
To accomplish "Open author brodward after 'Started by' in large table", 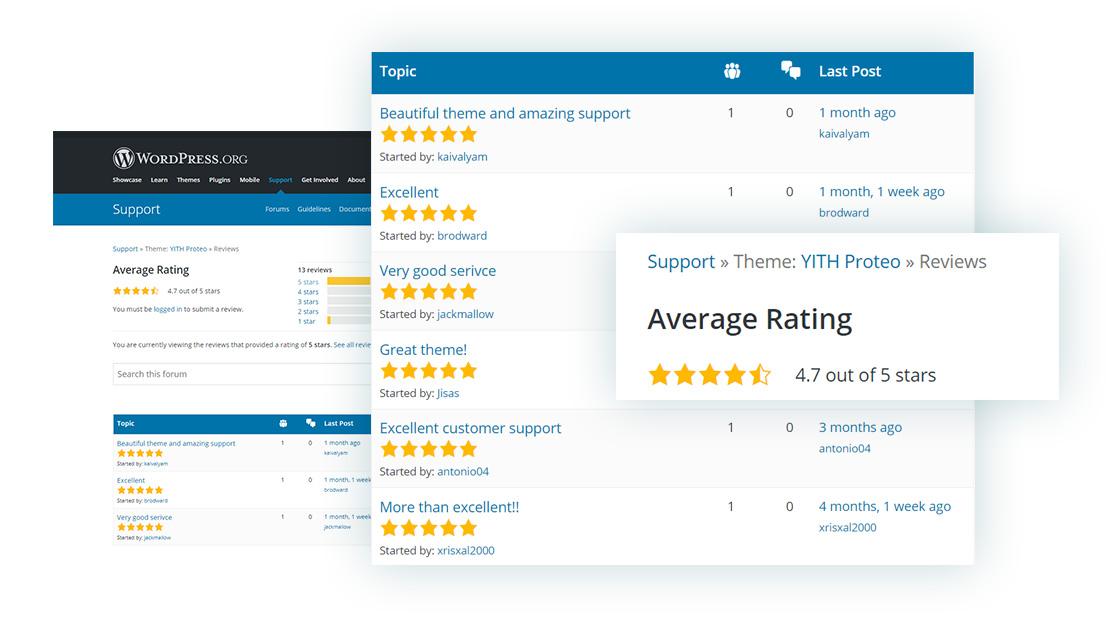I will click(x=461, y=236).
